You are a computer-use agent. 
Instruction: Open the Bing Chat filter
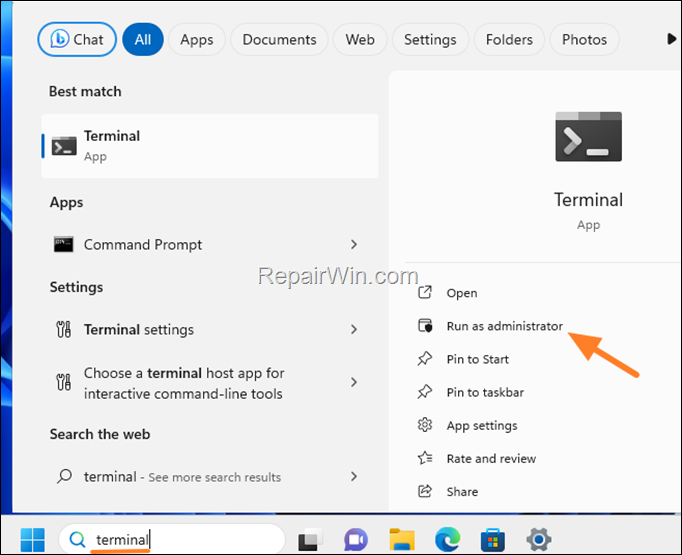[x=77, y=40]
